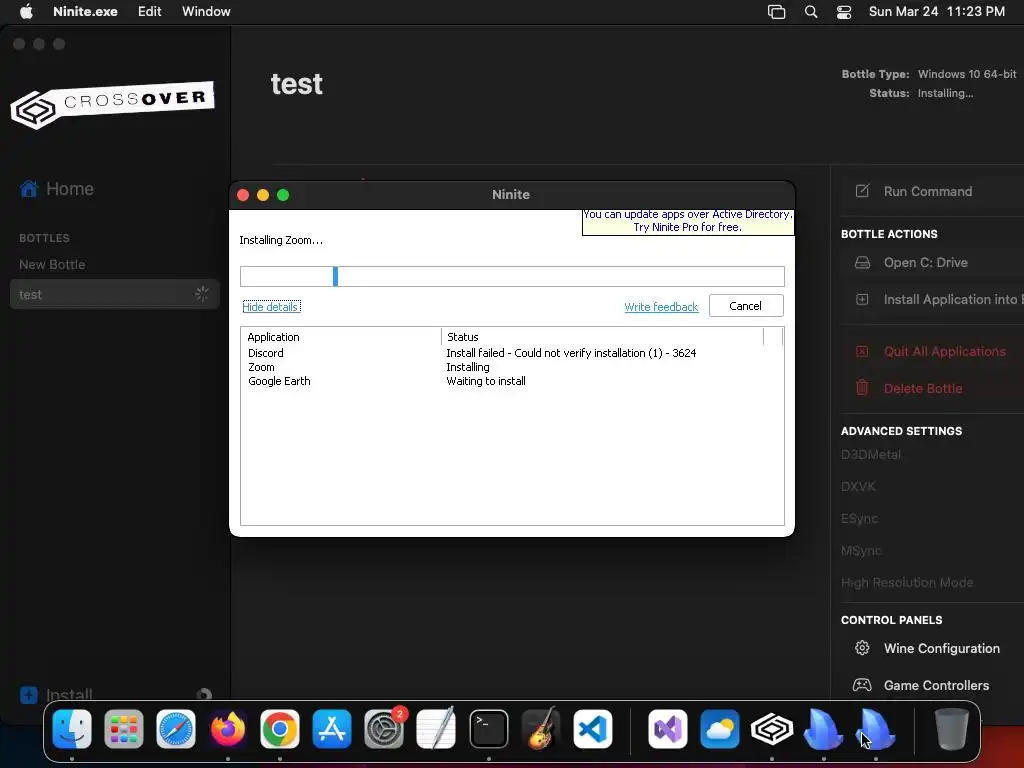Click the Ninite Pro advertisement banner

(x=688, y=221)
